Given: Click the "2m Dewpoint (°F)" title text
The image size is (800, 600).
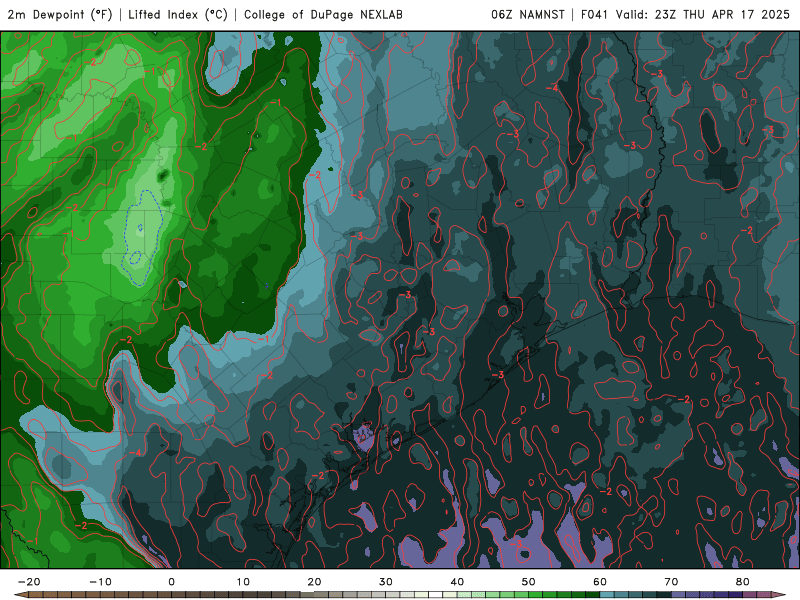Looking at the screenshot, I should (60, 14).
